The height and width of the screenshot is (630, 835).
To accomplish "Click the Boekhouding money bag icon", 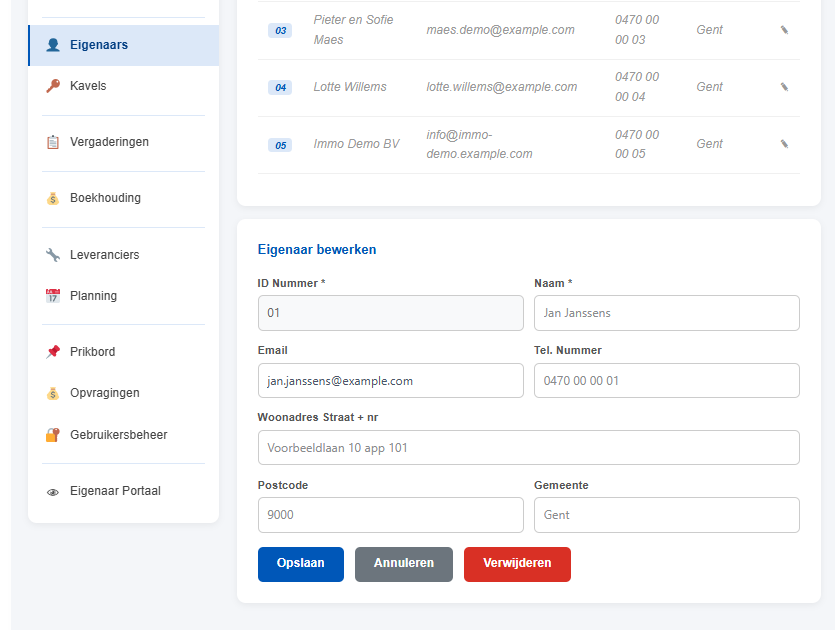I will tap(53, 198).
